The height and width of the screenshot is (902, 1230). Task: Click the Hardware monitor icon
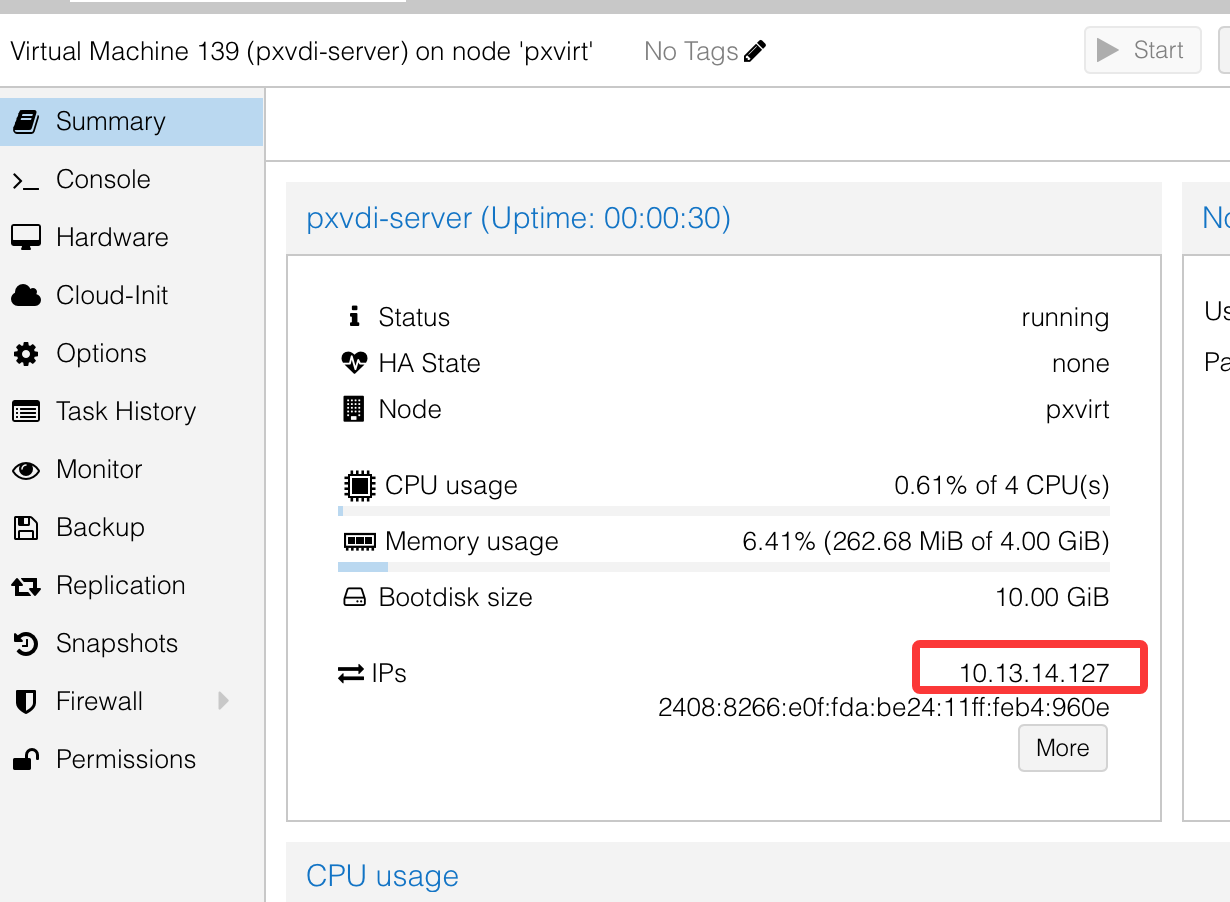[26, 238]
